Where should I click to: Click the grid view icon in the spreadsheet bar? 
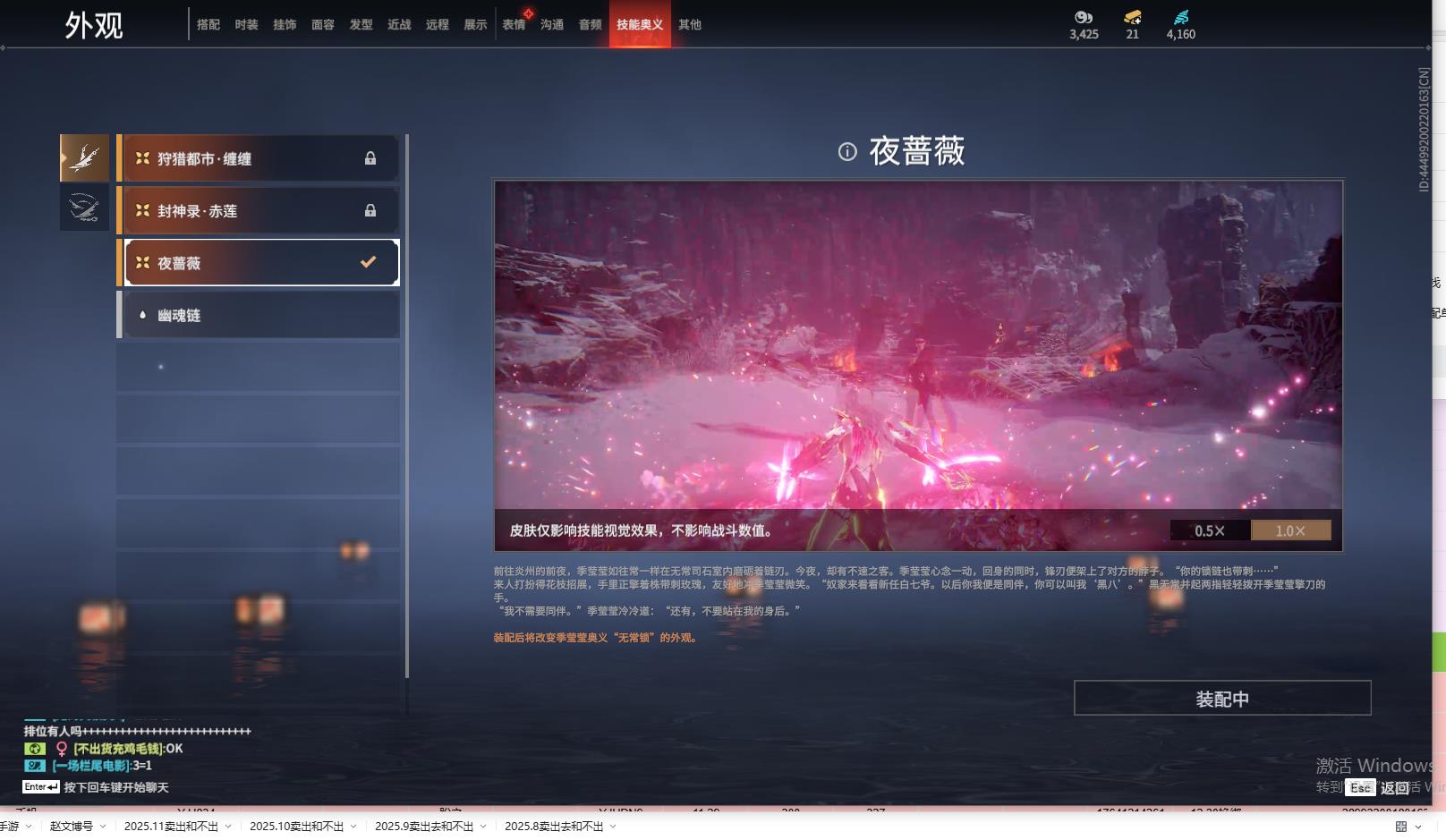pos(1401,827)
